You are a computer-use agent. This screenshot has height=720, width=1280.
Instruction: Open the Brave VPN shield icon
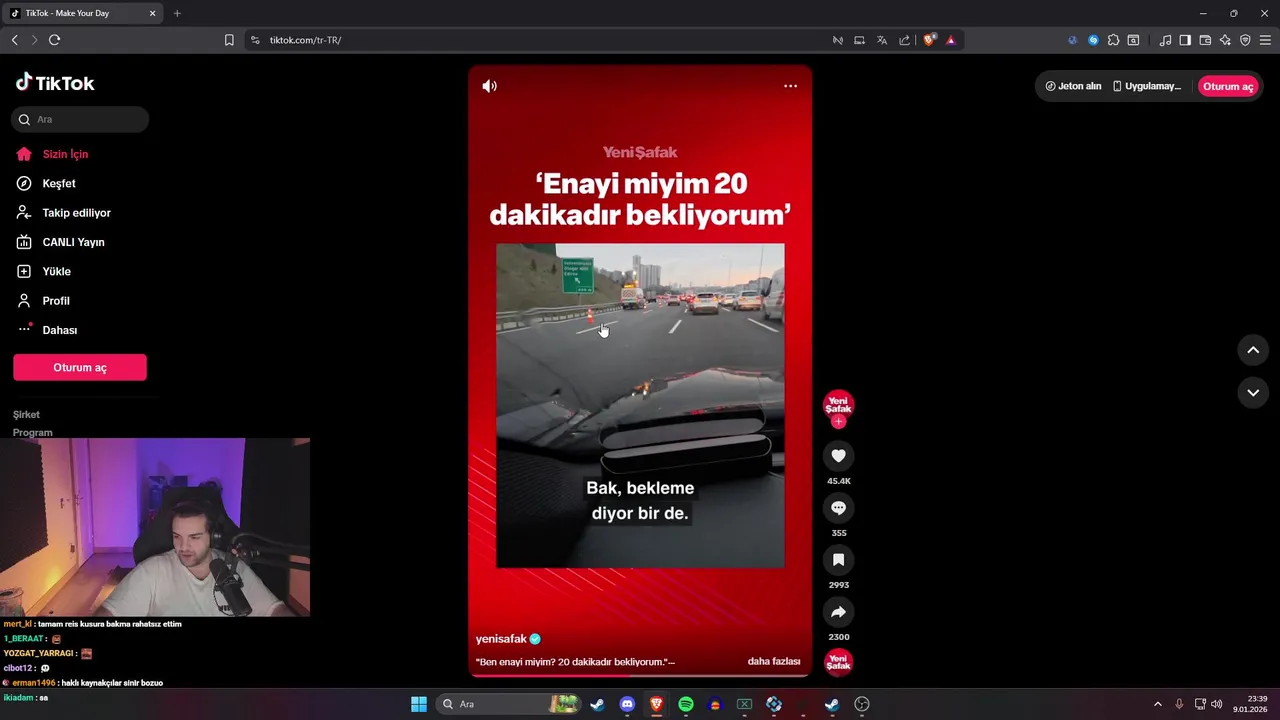click(x=1245, y=40)
